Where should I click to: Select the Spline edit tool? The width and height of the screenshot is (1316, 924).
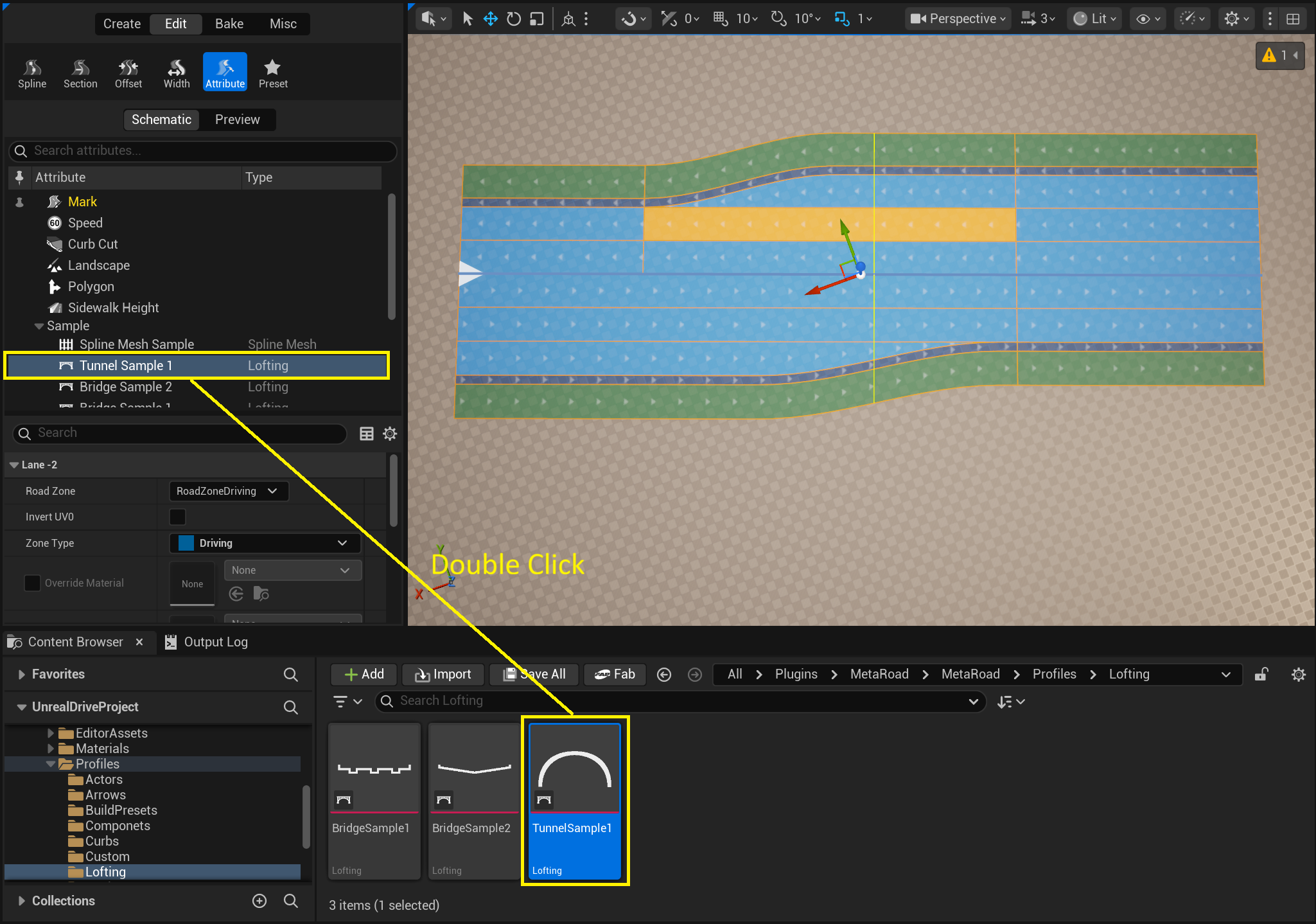32,73
